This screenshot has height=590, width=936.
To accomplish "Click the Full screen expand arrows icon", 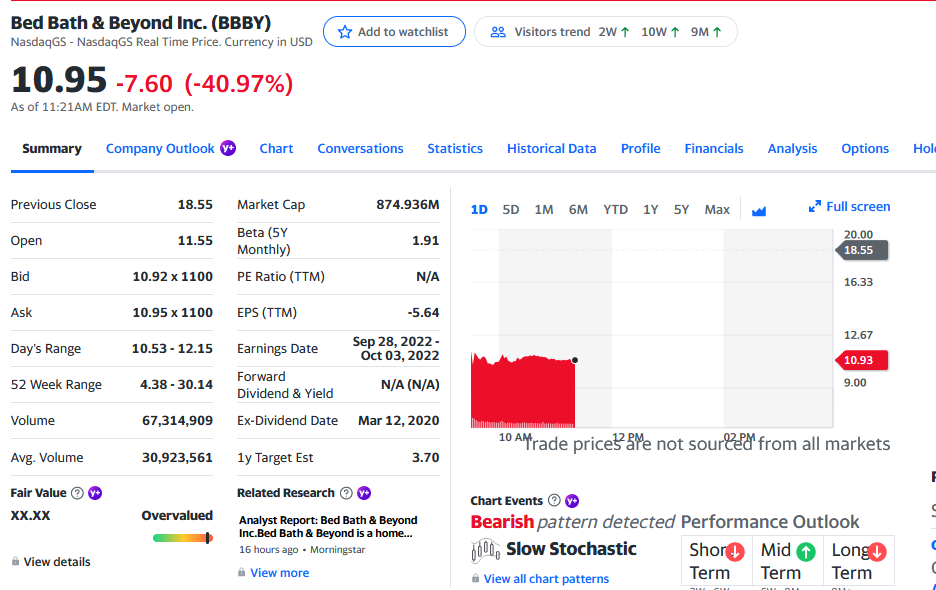I will (814, 207).
